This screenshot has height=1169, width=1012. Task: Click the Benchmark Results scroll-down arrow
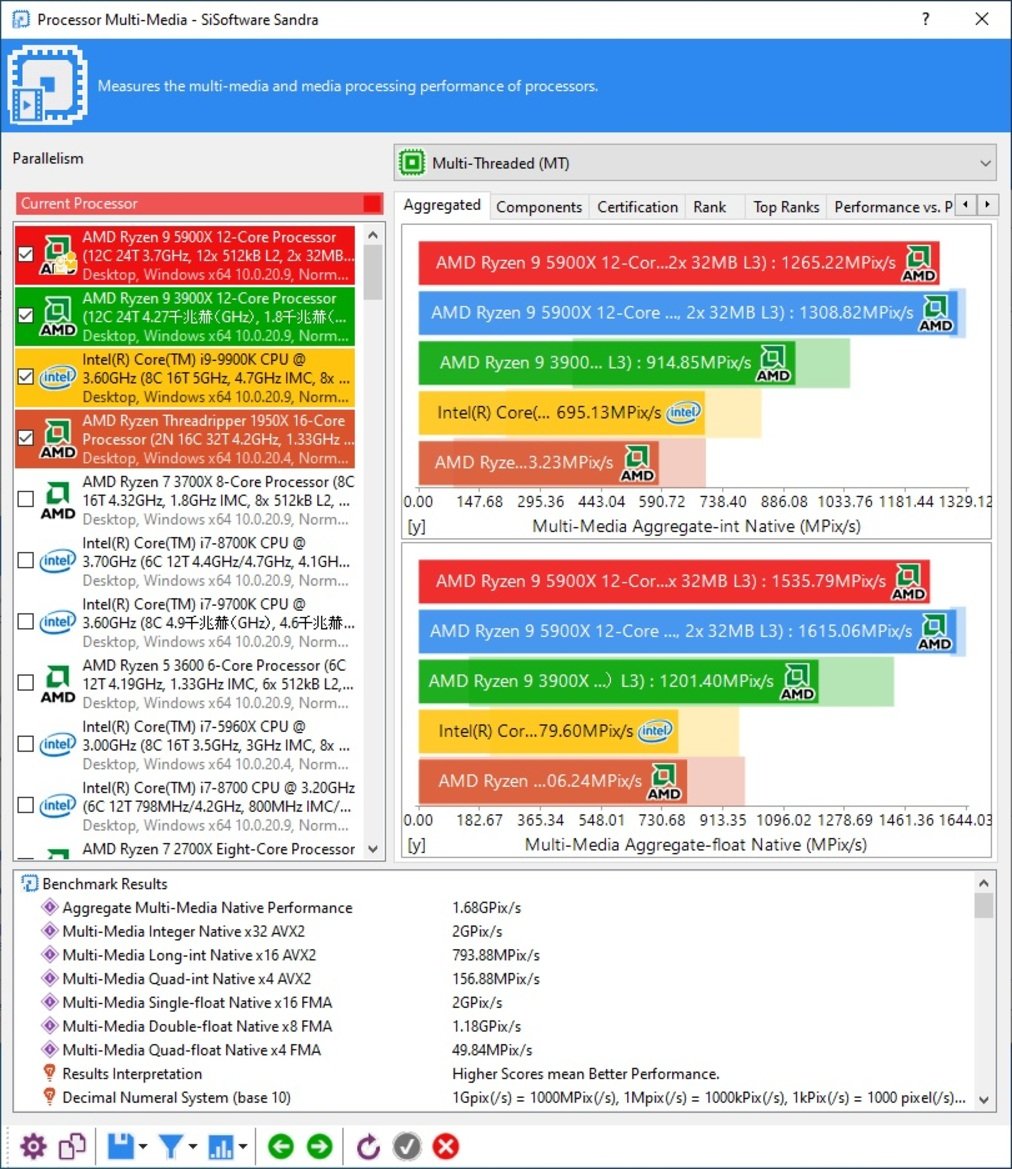pyautogui.click(x=984, y=1100)
